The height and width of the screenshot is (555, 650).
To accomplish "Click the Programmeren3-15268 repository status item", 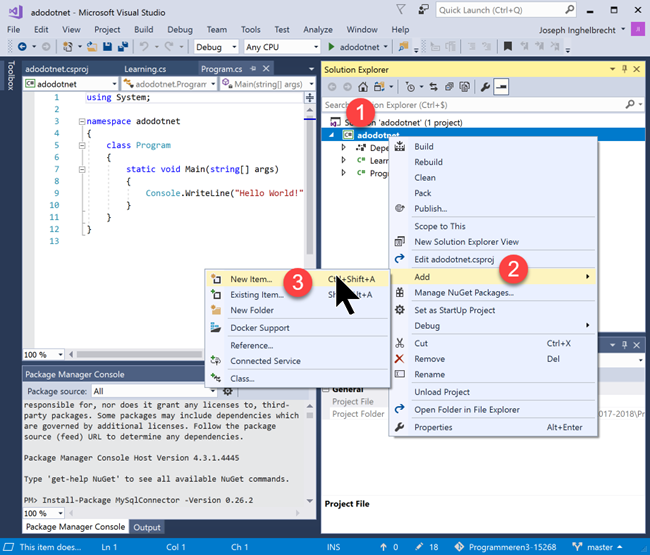I will 505,547.
